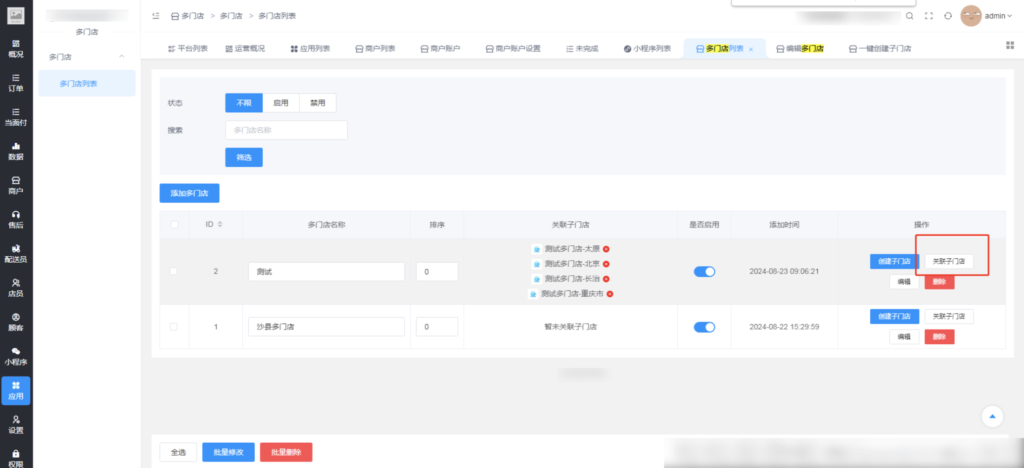This screenshot has height=468, width=1024.
Task: Click 创建子门店 for the 沙县多门店 row
Action: click(x=894, y=317)
